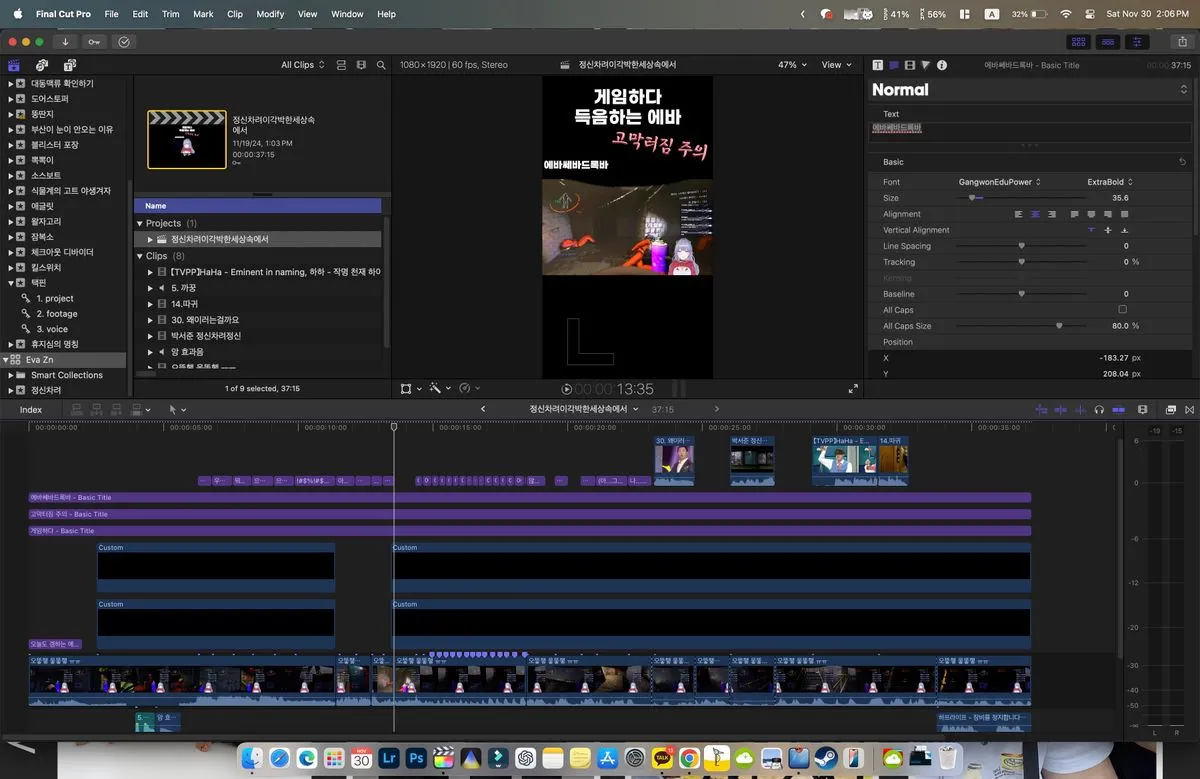Open the View options in viewer

(x=836, y=65)
